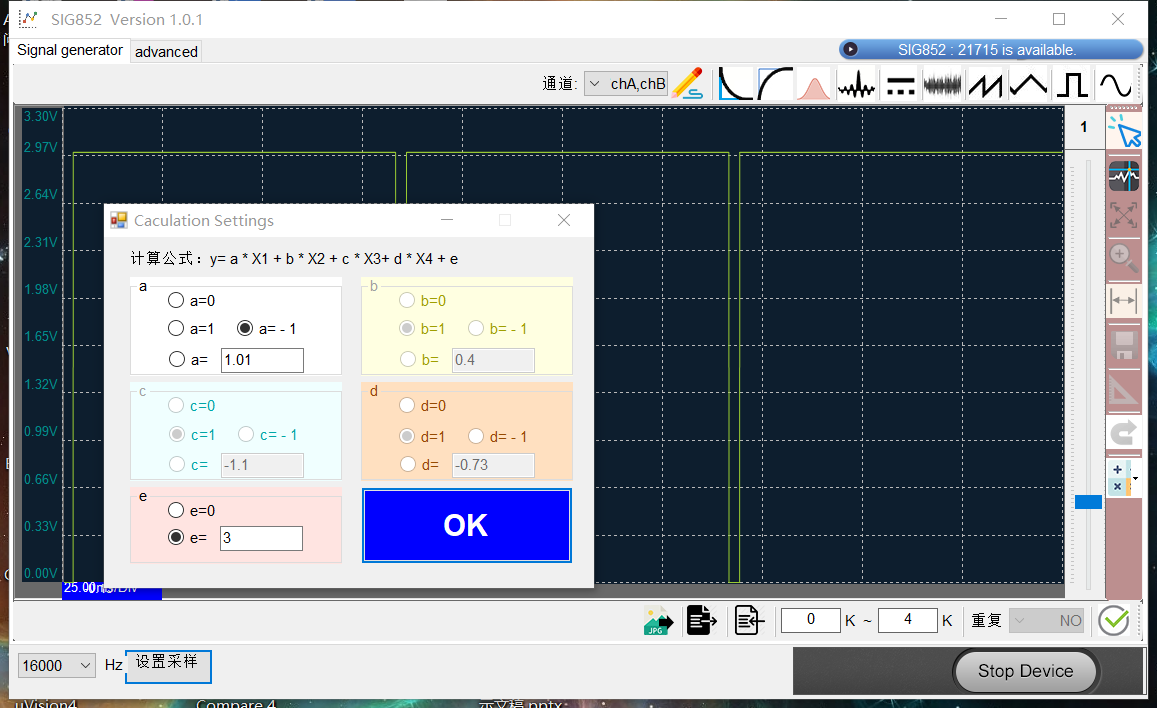Image resolution: width=1157 pixels, height=708 pixels.
Task: Click the blue vertical slider handle
Action: point(1088,502)
